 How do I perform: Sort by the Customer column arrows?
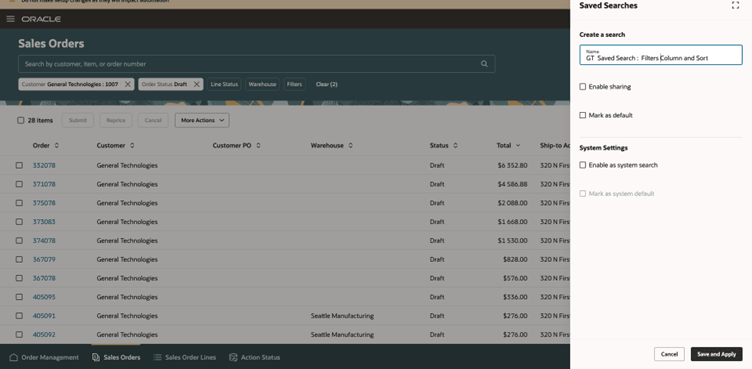coord(132,145)
